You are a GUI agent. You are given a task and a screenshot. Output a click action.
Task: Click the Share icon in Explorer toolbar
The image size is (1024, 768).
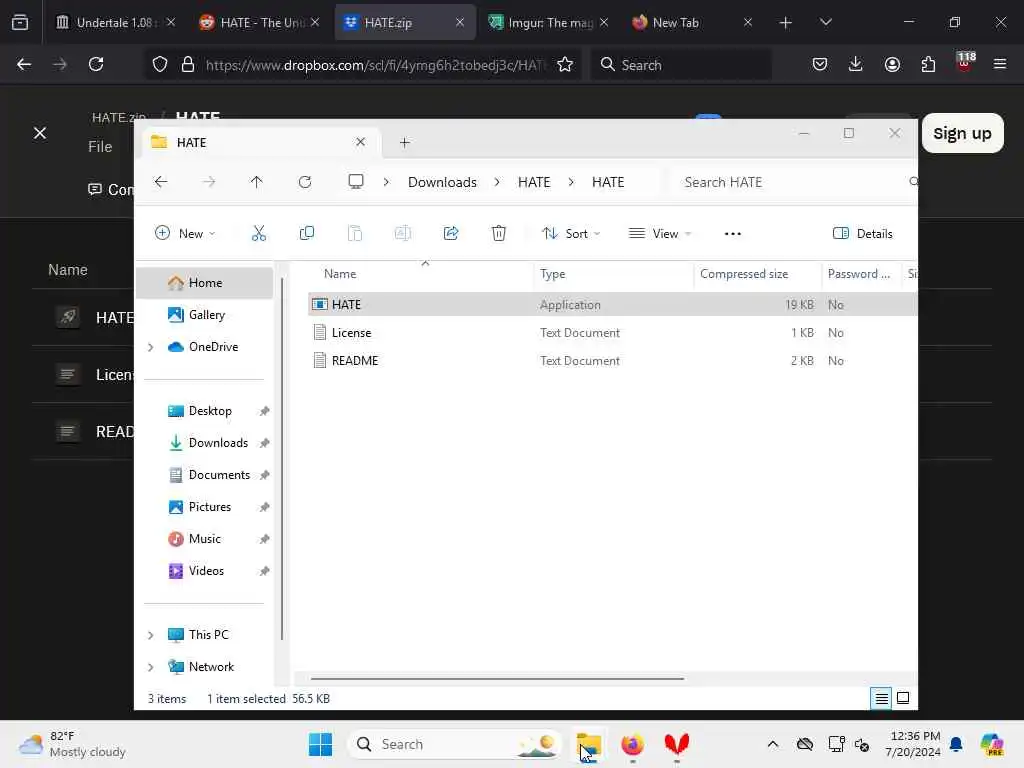[x=451, y=233]
